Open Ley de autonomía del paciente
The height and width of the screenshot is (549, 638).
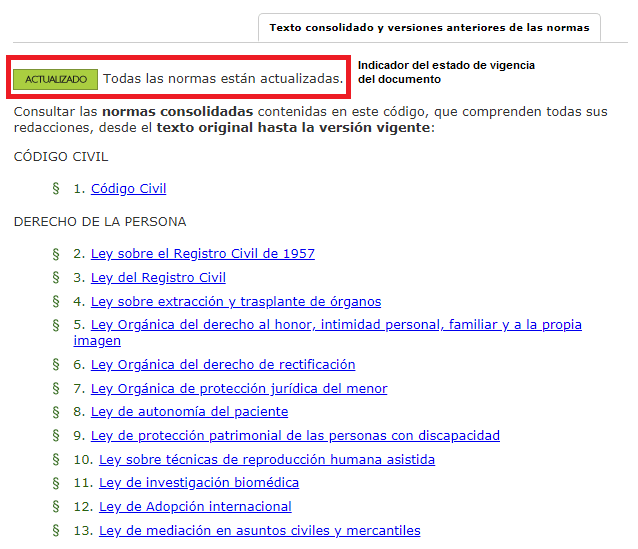[189, 412]
